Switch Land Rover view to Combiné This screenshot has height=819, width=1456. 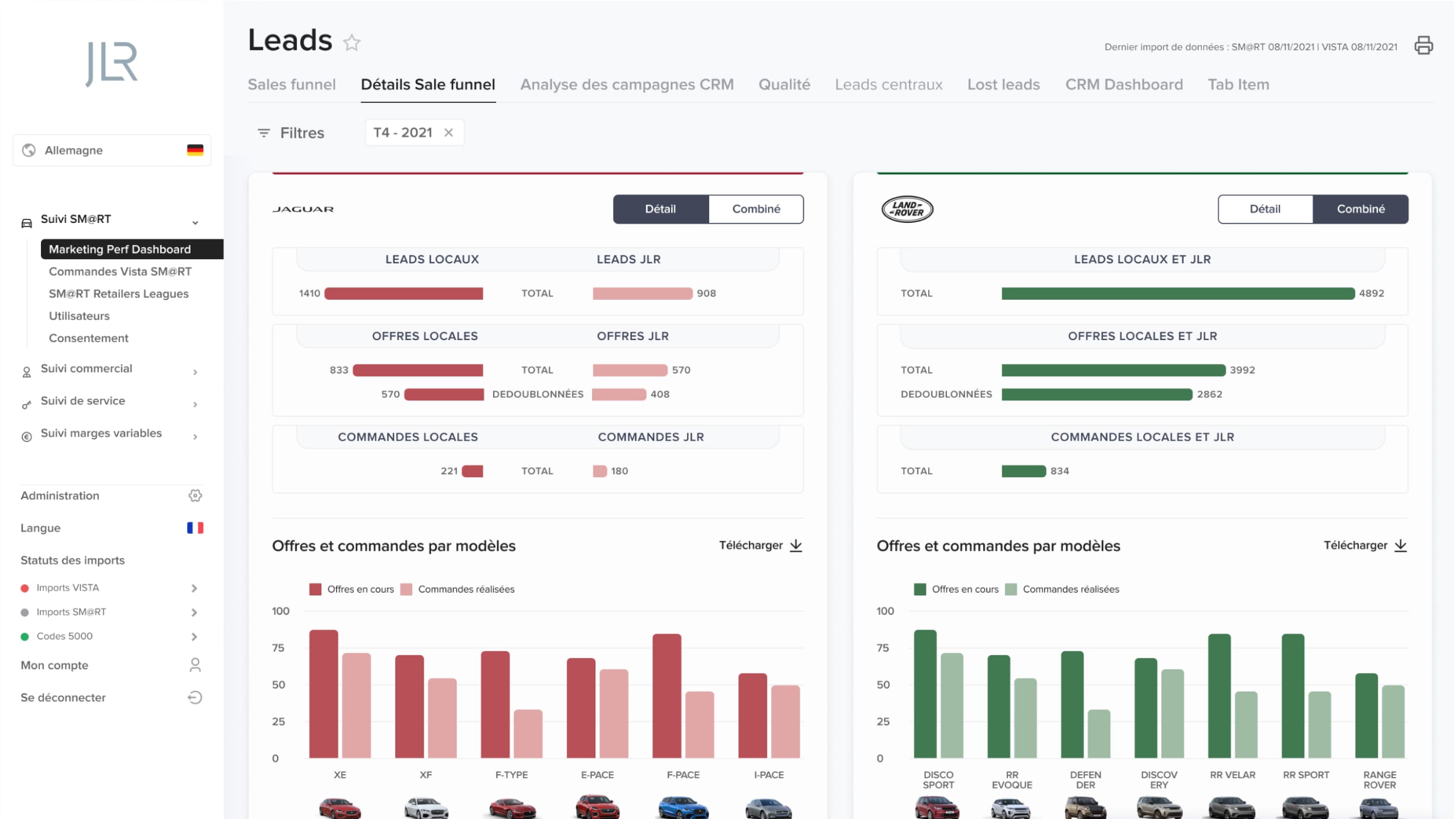tap(1361, 209)
